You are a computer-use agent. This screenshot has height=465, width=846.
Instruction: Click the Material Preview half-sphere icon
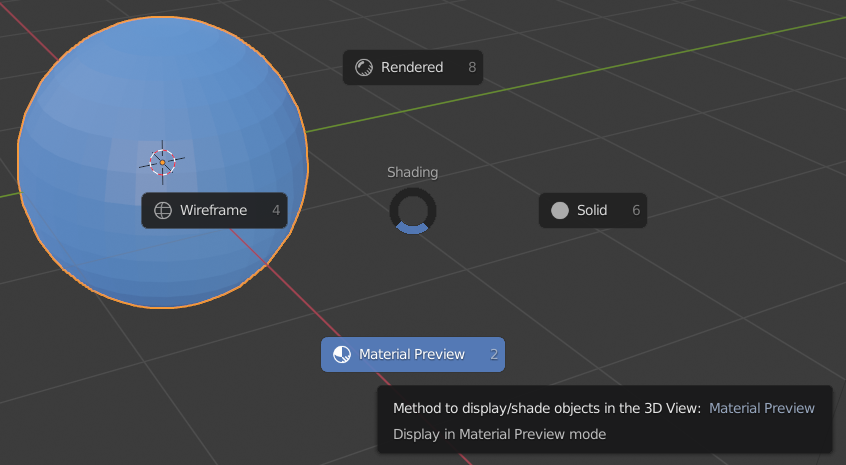point(342,354)
